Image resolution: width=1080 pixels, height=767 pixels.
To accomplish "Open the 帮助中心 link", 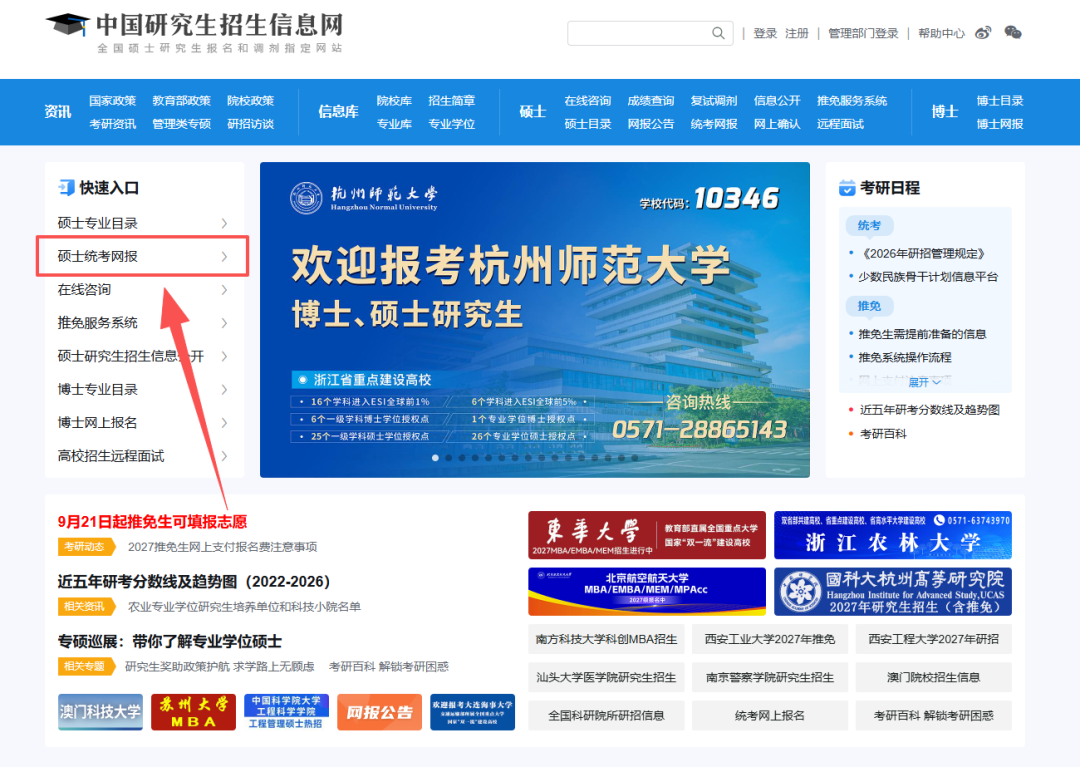I will click(942, 33).
